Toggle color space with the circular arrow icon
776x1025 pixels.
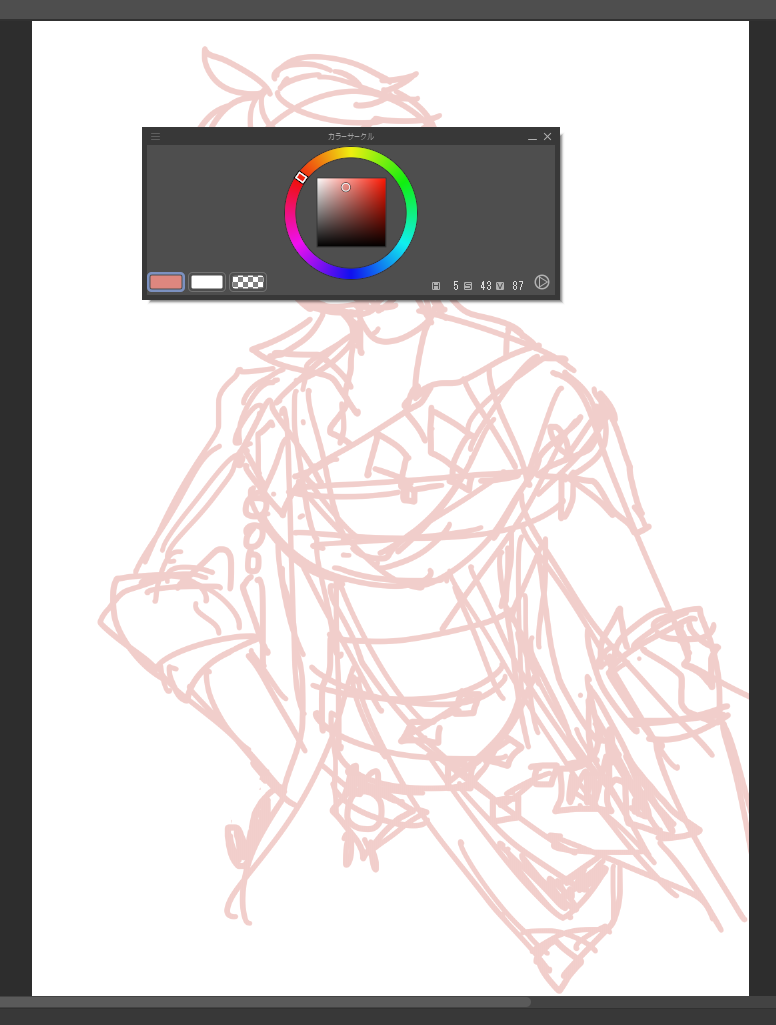542,282
